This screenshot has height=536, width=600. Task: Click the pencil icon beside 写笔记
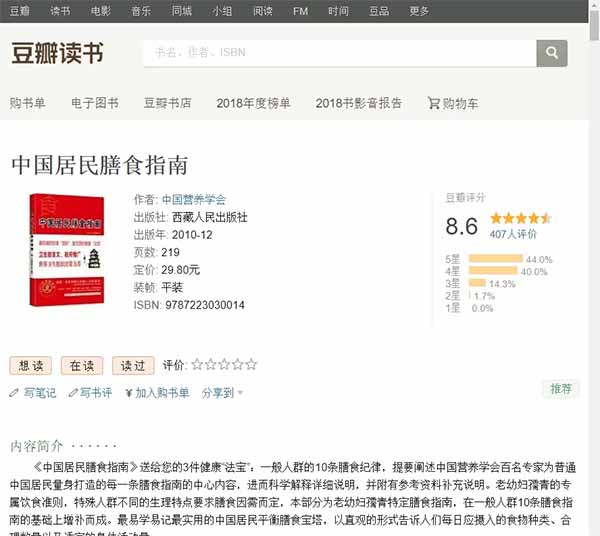pyautogui.click(x=14, y=393)
